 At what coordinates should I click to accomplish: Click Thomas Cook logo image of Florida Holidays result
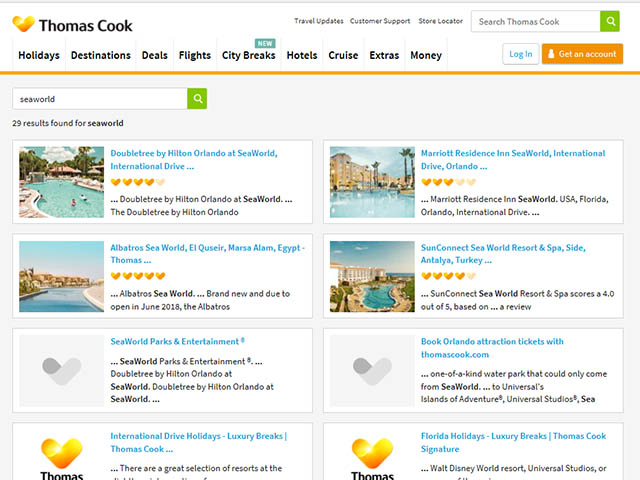coord(372,458)
